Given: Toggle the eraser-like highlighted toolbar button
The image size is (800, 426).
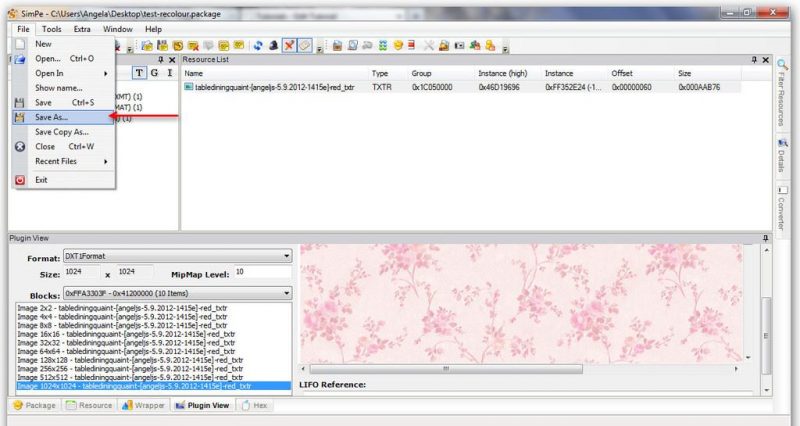Looking at the screenshot, I should (x=305, y=46).
